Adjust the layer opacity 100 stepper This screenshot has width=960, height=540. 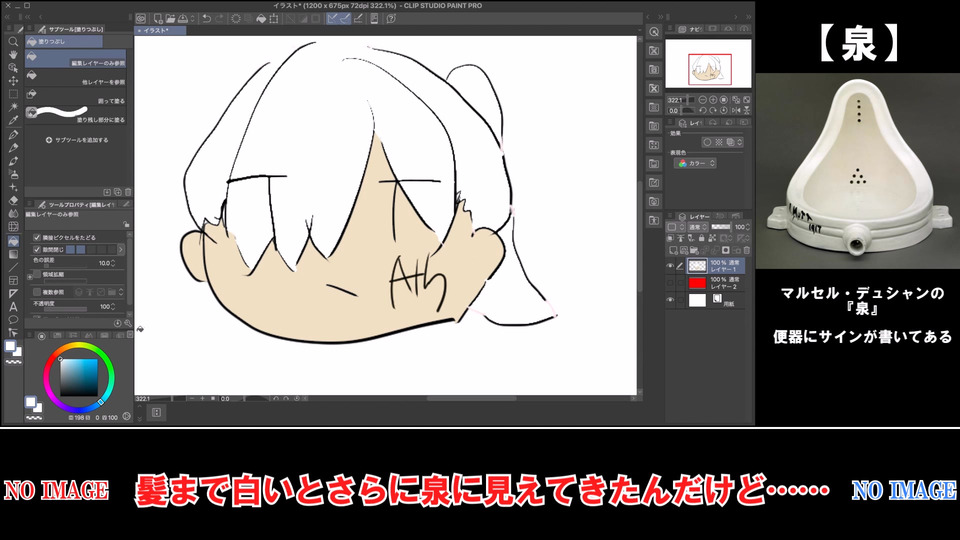748,227
